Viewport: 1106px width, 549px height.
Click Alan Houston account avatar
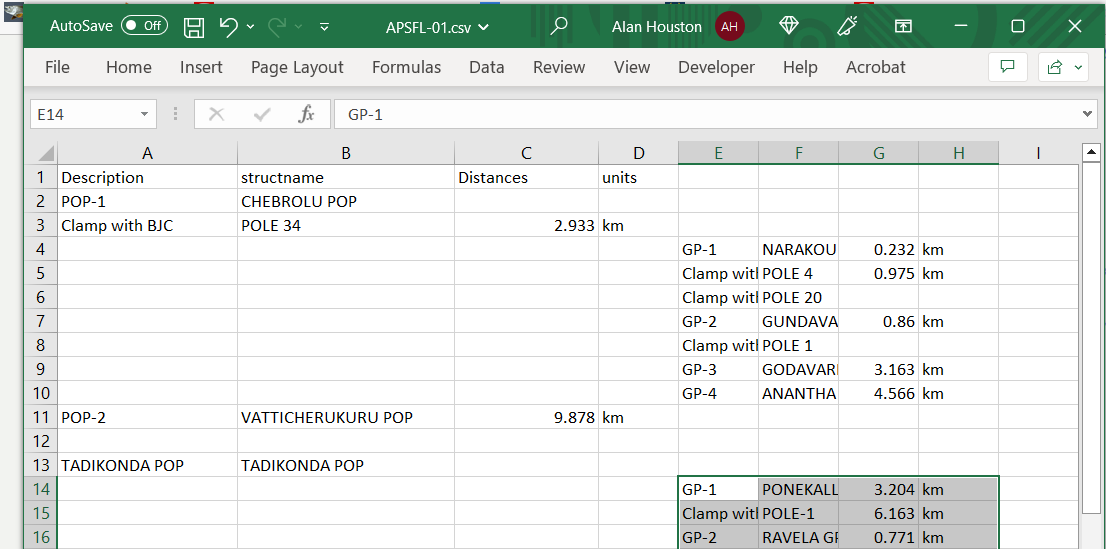tap(730, 27)
